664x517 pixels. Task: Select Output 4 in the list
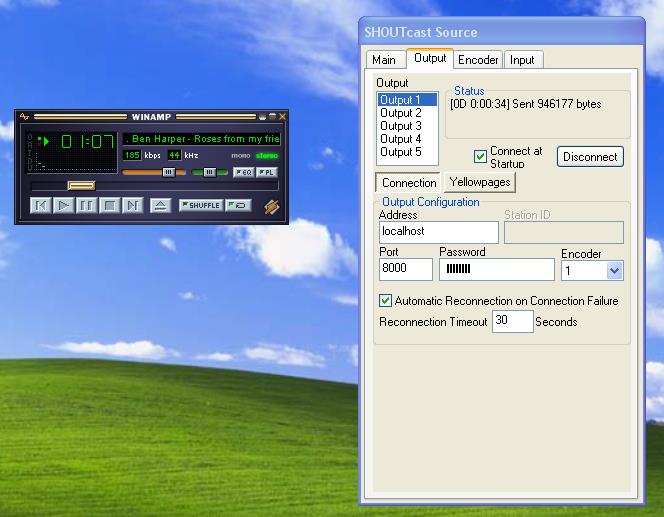coord(407,139)
